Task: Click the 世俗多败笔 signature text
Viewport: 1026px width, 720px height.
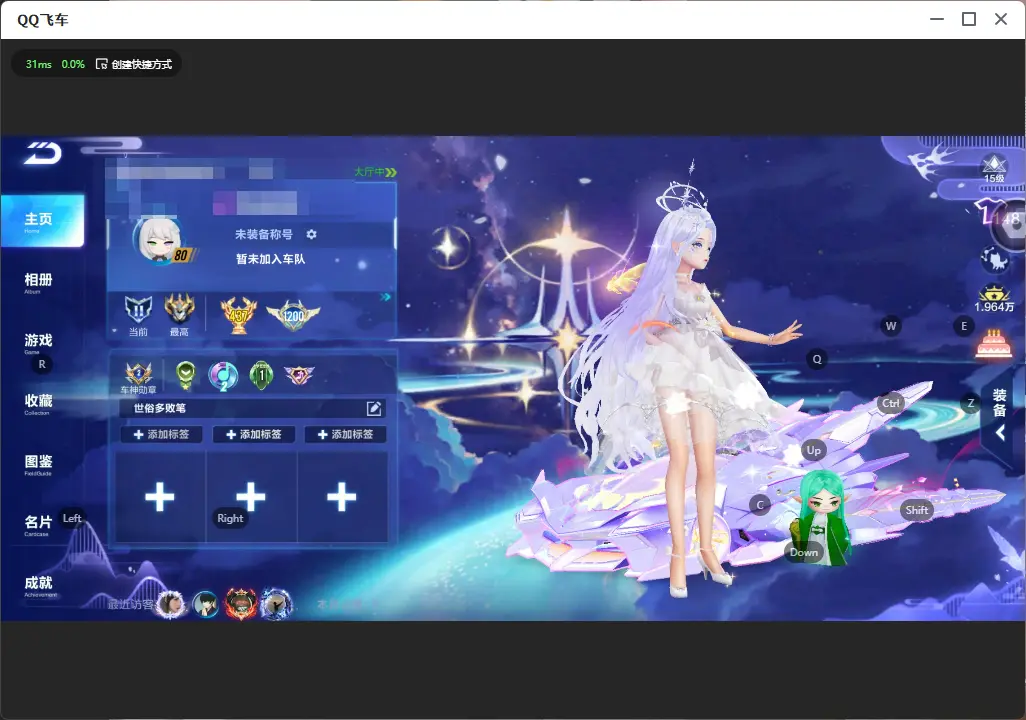Action: click(x=160, y=408)
